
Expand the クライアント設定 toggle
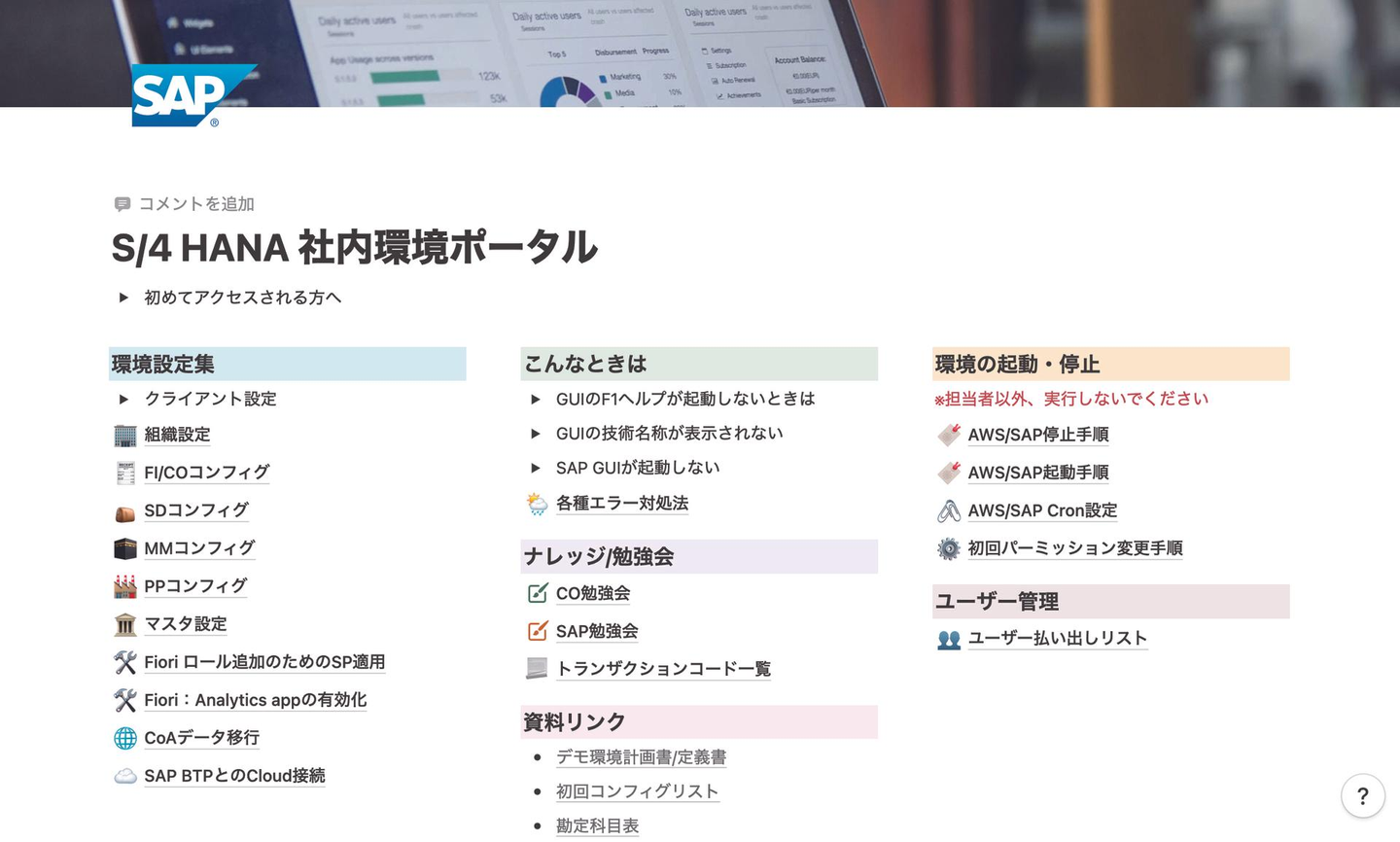123,399
